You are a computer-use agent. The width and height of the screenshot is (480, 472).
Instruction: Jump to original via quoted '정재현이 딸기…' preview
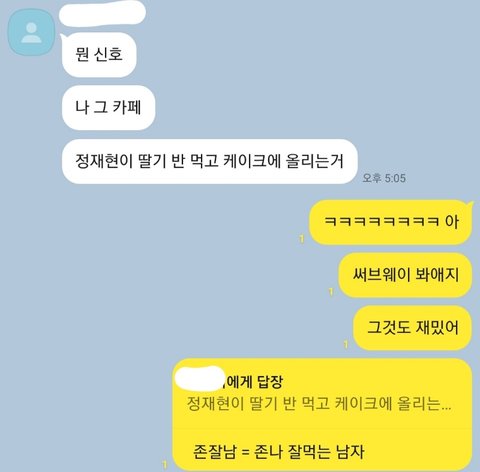click(319, 404)
